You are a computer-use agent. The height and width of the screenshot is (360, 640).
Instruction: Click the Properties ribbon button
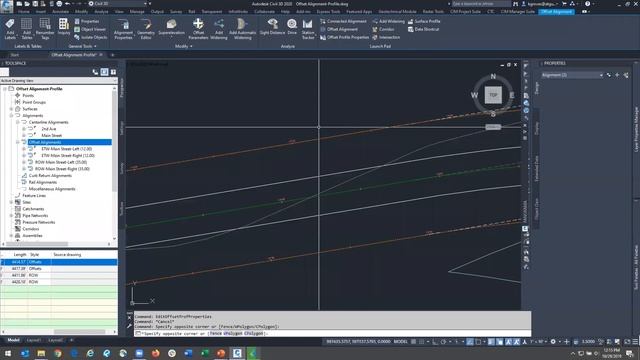(x=87, y=21)
